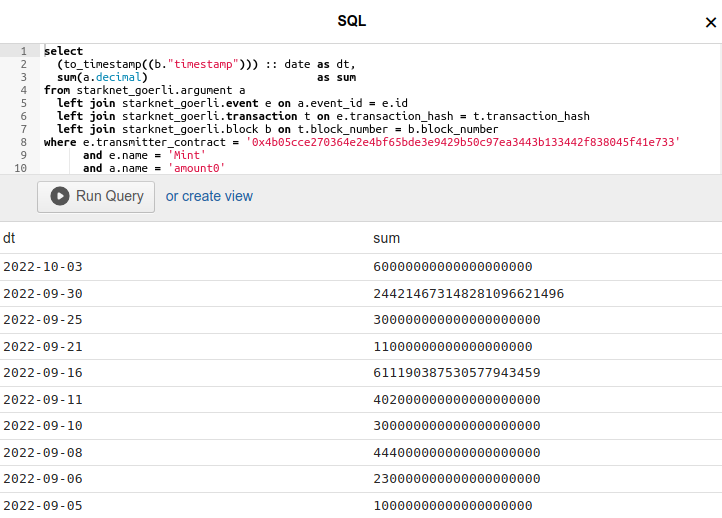Click 'starknet_goerli.argument' on line 4
The height and width of the screenshot is (518, 722).
coord(154,90)
